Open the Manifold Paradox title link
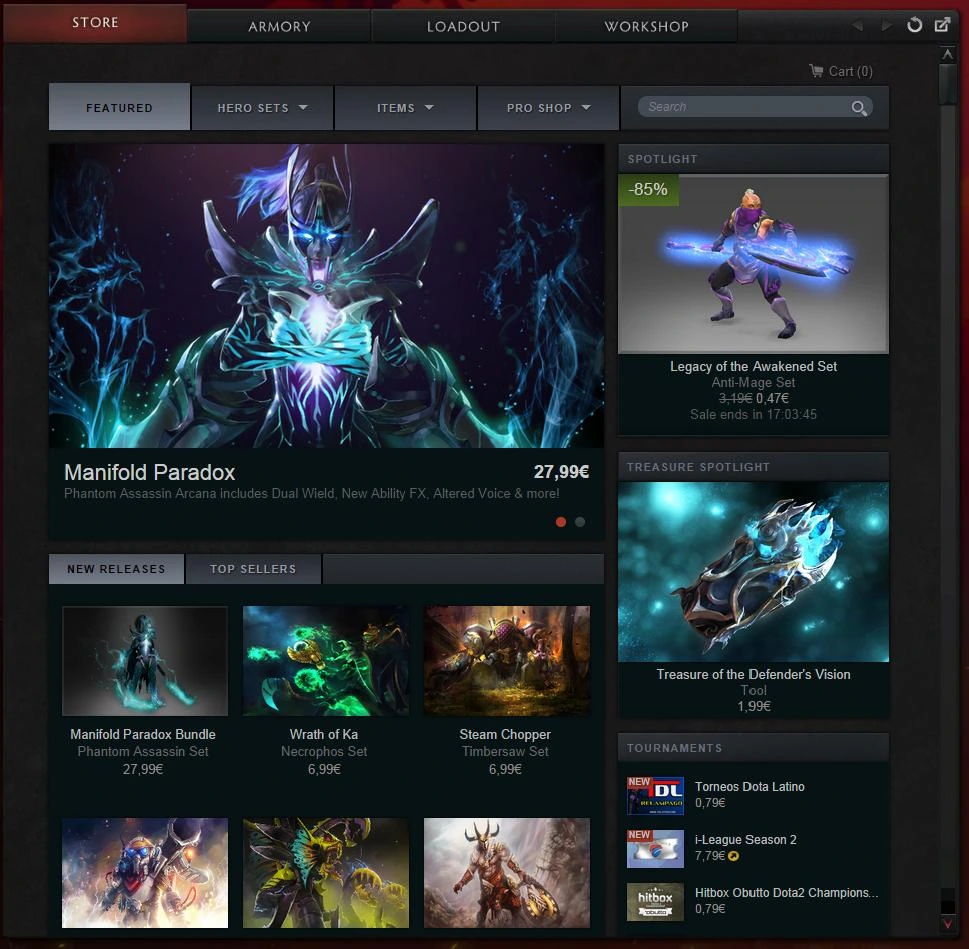 coord(150,473)
